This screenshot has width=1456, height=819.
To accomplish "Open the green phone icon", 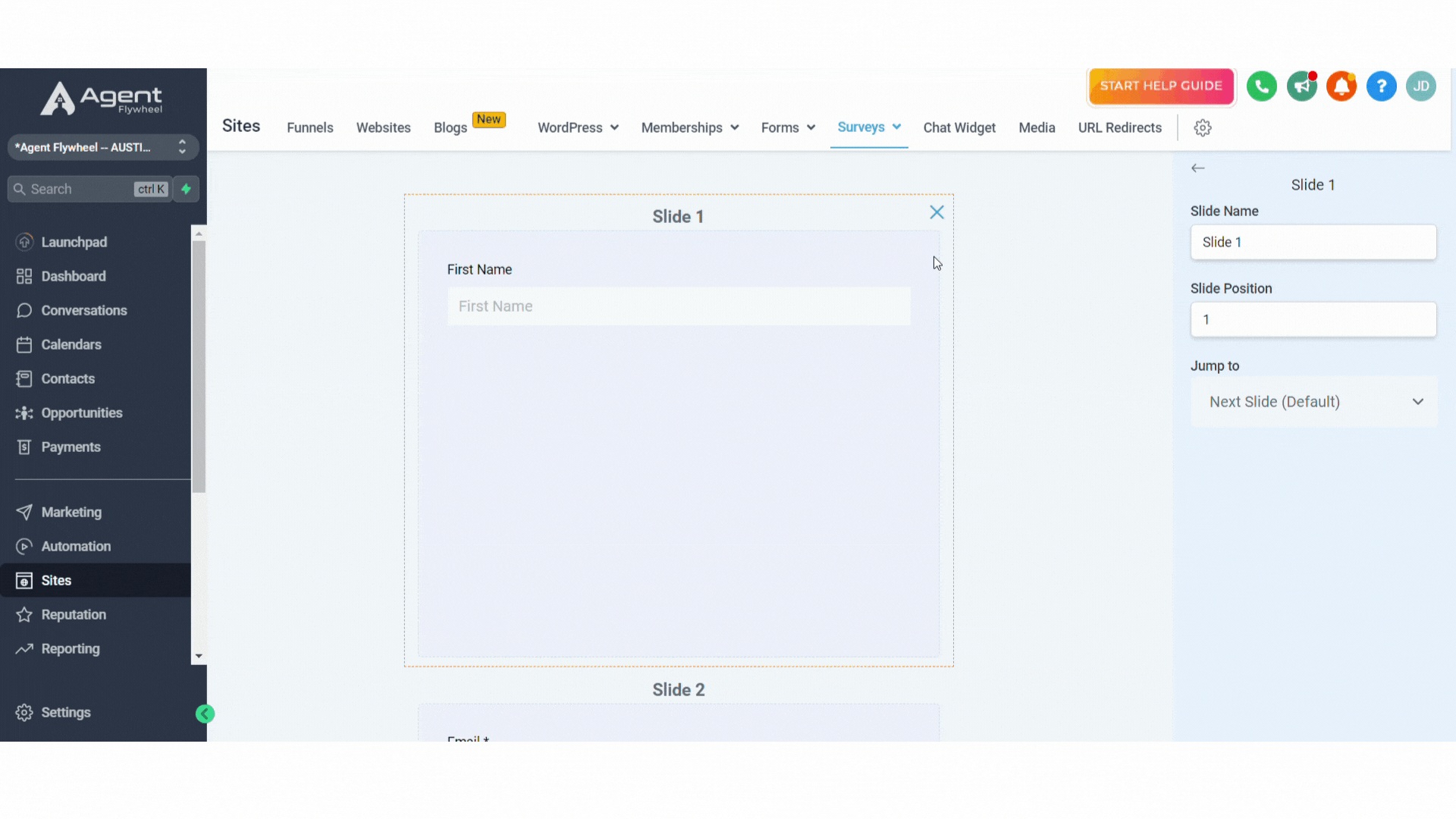I will pos(1261,86).
